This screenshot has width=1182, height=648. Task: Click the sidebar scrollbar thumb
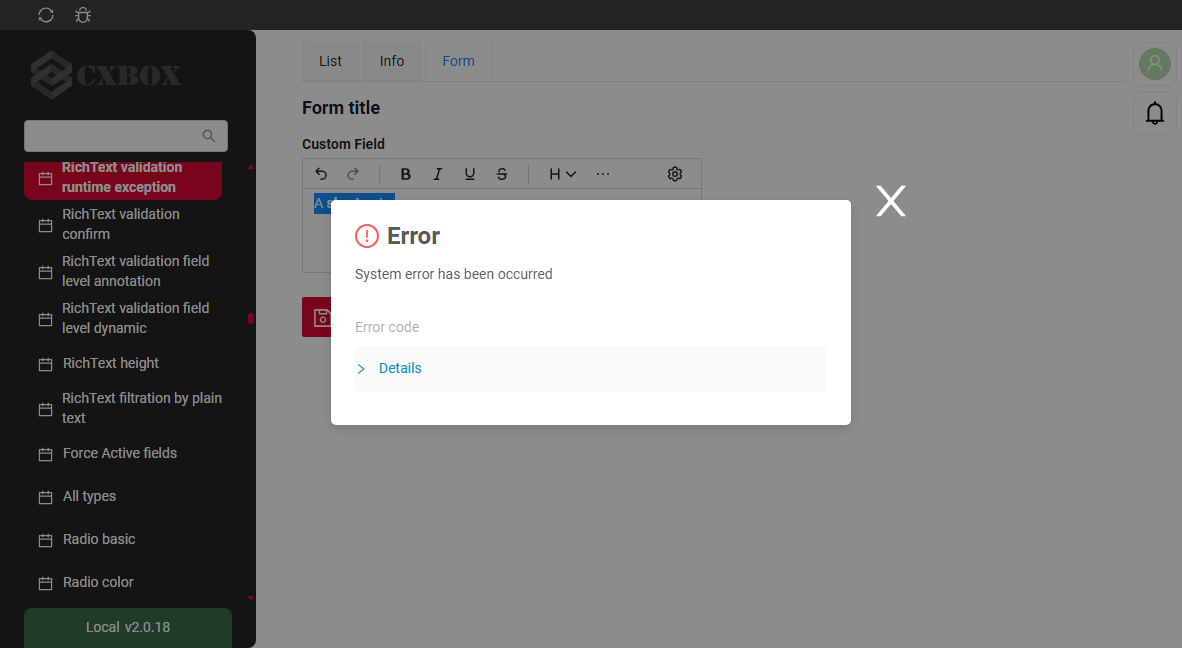[x=251, y=318]
